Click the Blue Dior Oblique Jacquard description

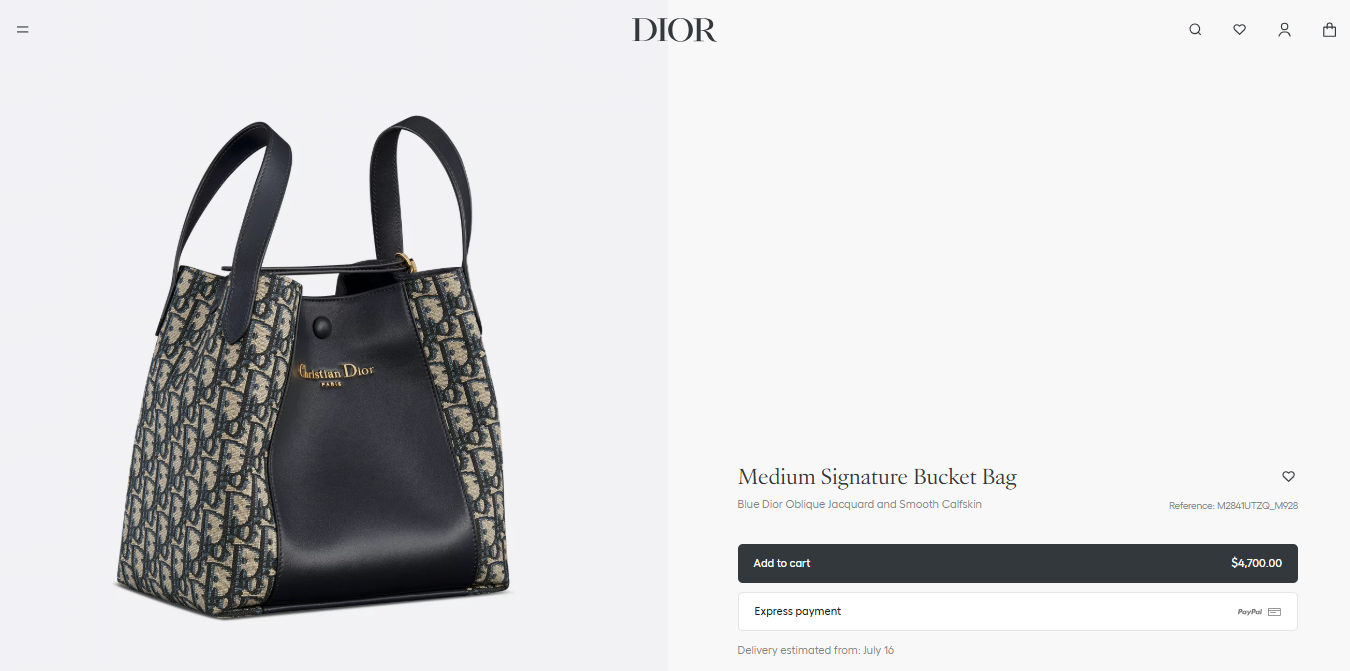pos(859,505)
